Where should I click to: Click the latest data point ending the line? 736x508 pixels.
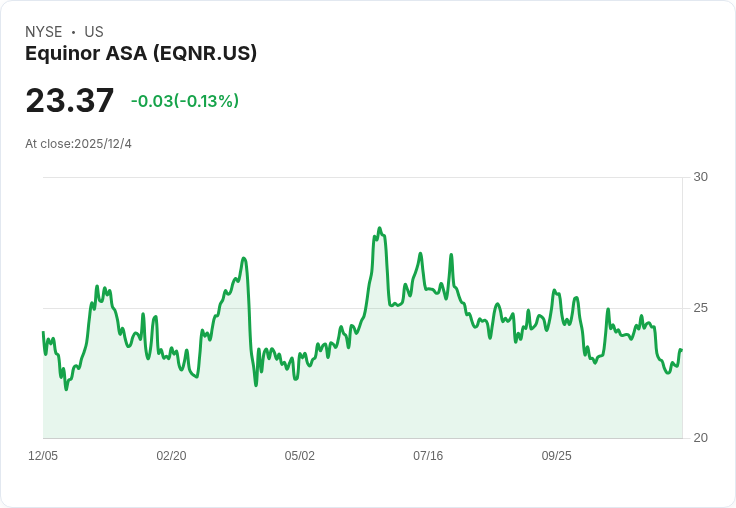point(681,349)
